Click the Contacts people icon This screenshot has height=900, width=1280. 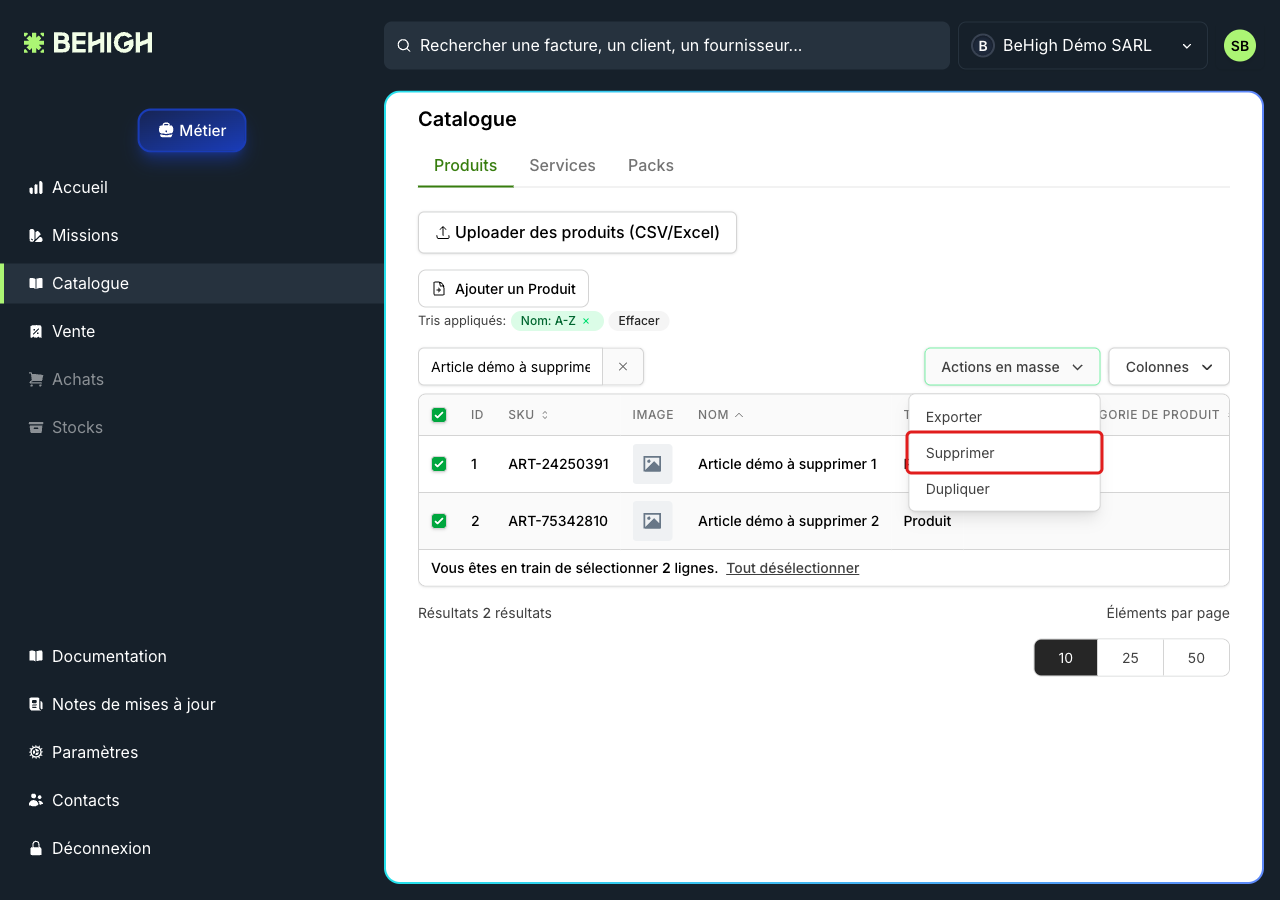(x=36, y=800)
